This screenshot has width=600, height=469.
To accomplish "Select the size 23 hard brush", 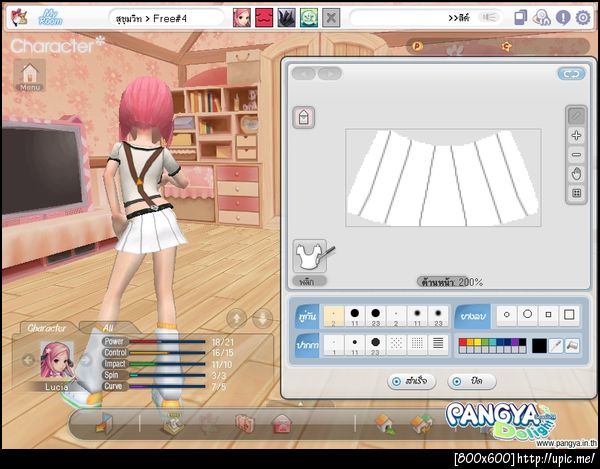I will pos(375,316).
